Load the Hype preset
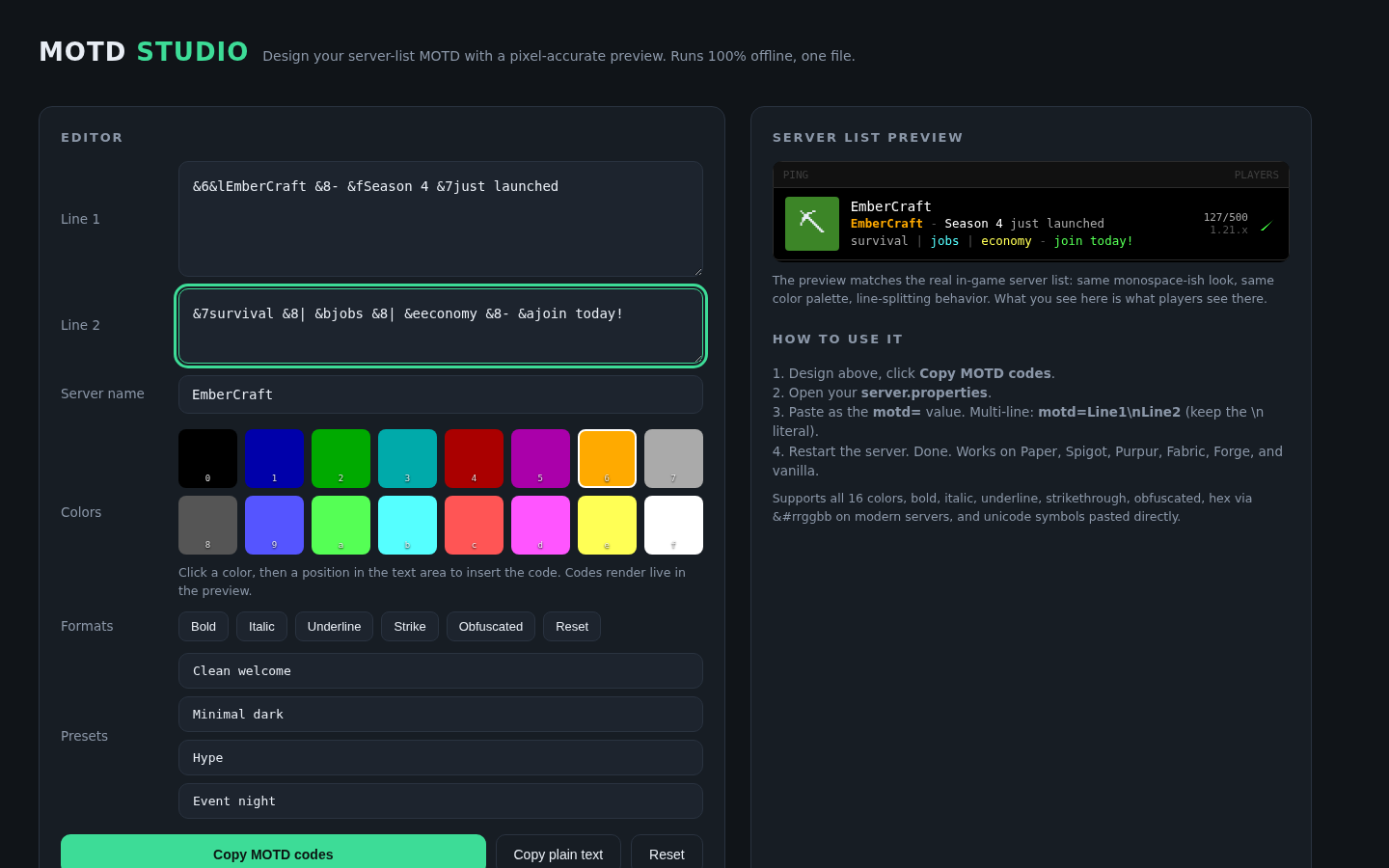This screenshot has width=1389, height=868. pyautogui.click(x=441, y=757)
